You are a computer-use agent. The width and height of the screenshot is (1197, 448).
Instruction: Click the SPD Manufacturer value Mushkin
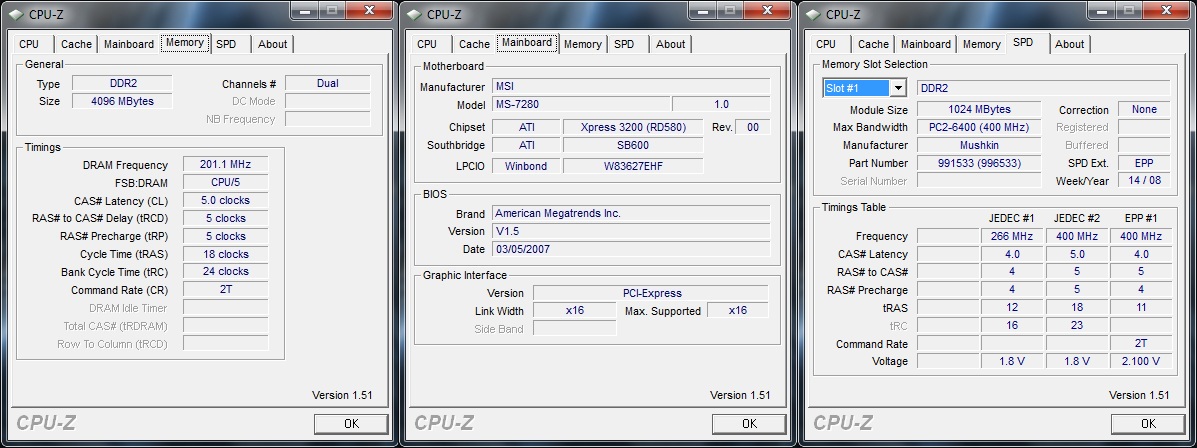[979, 145]
